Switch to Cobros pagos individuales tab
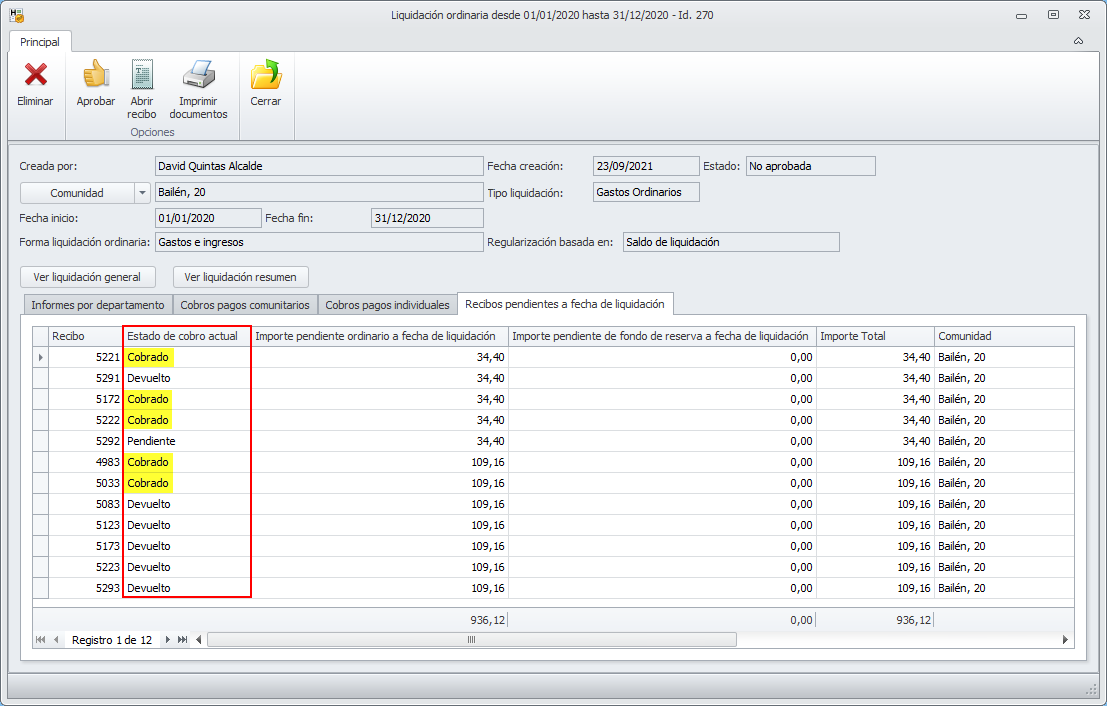Screen dimensions: 1107x706 (x=387, y=305)
